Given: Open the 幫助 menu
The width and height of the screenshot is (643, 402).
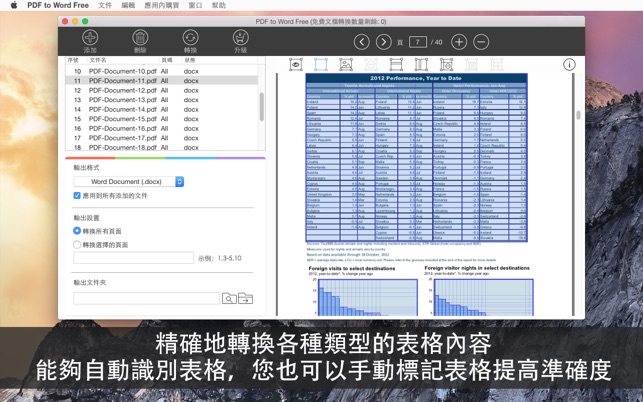Looking at the screenshot, I should [x=219, y=5].
